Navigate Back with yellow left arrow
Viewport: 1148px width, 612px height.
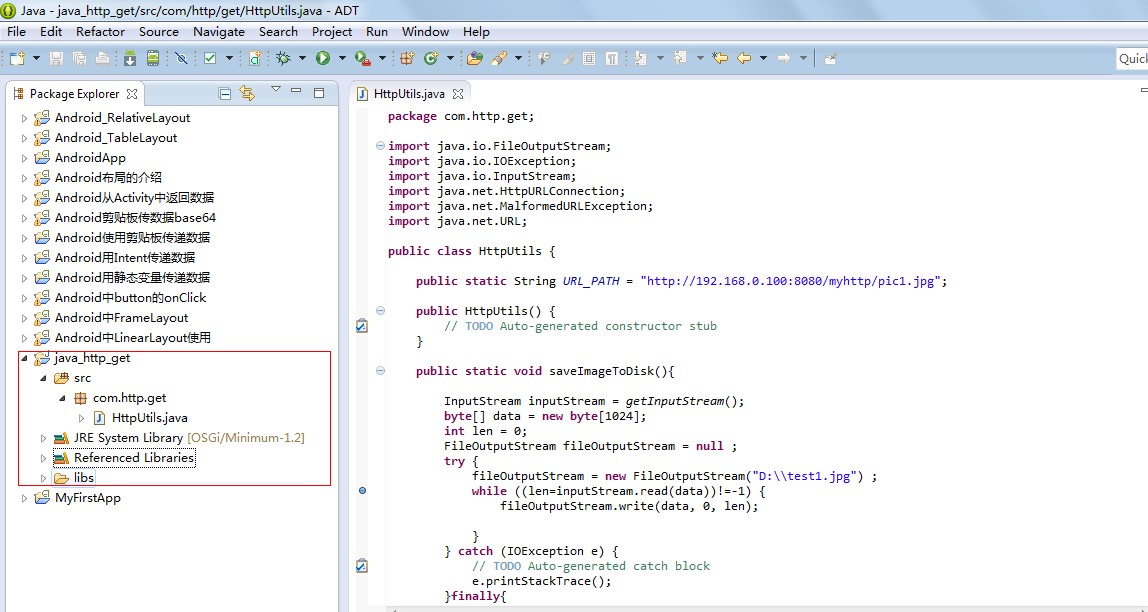point(744,59)
